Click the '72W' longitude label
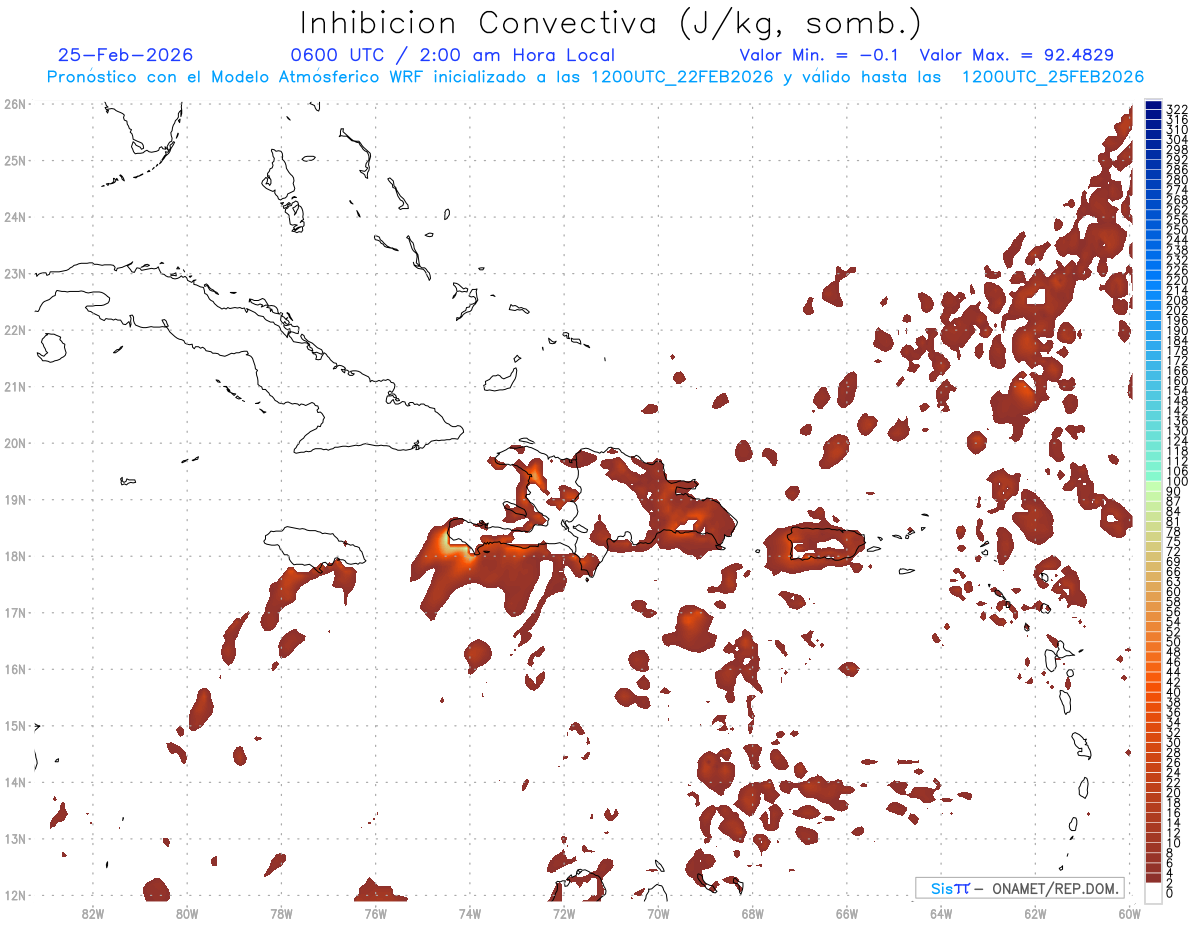1200x927 pixels. (x=564, y=914)
